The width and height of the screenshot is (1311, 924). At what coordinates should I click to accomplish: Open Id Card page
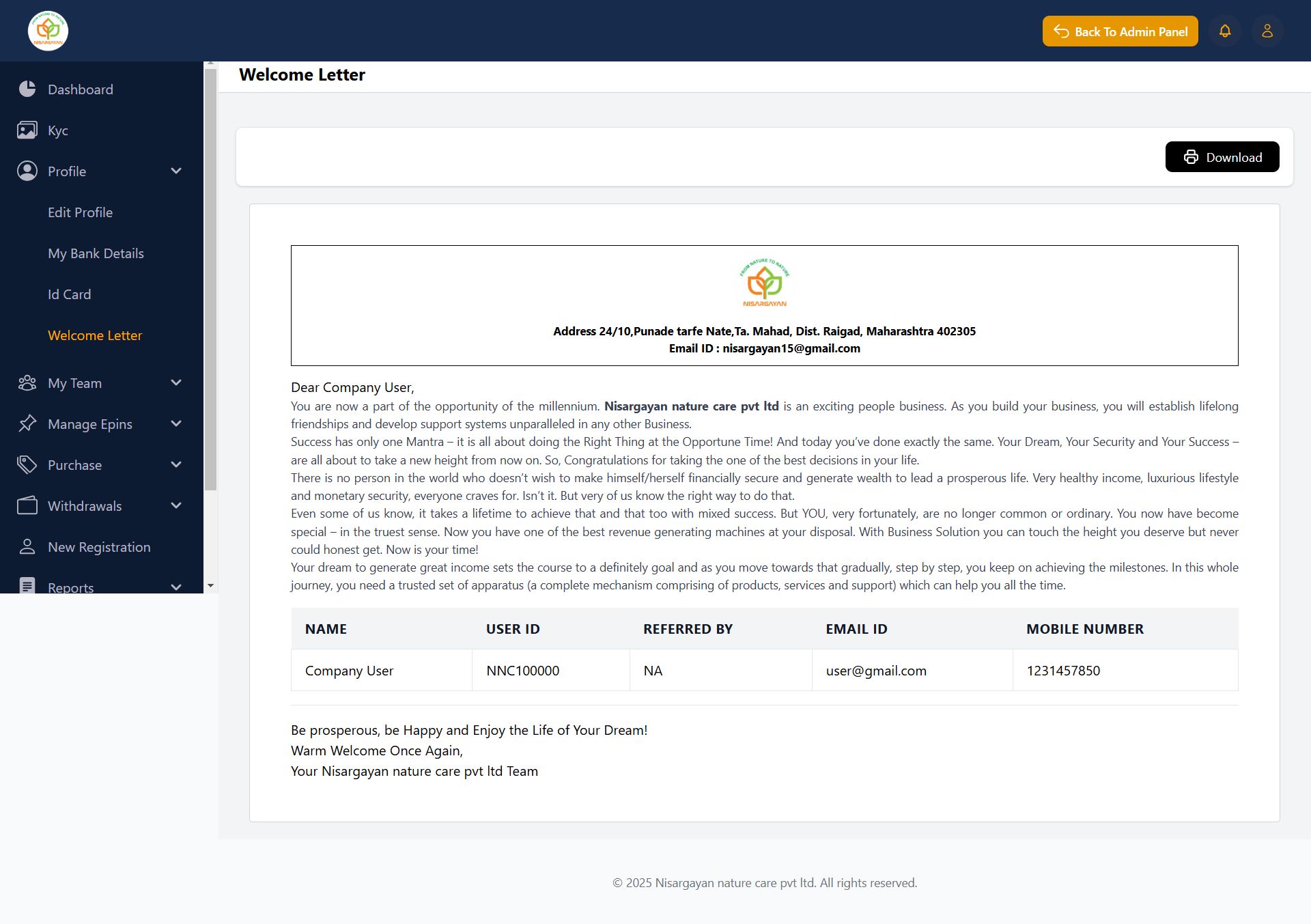(70, 294)
